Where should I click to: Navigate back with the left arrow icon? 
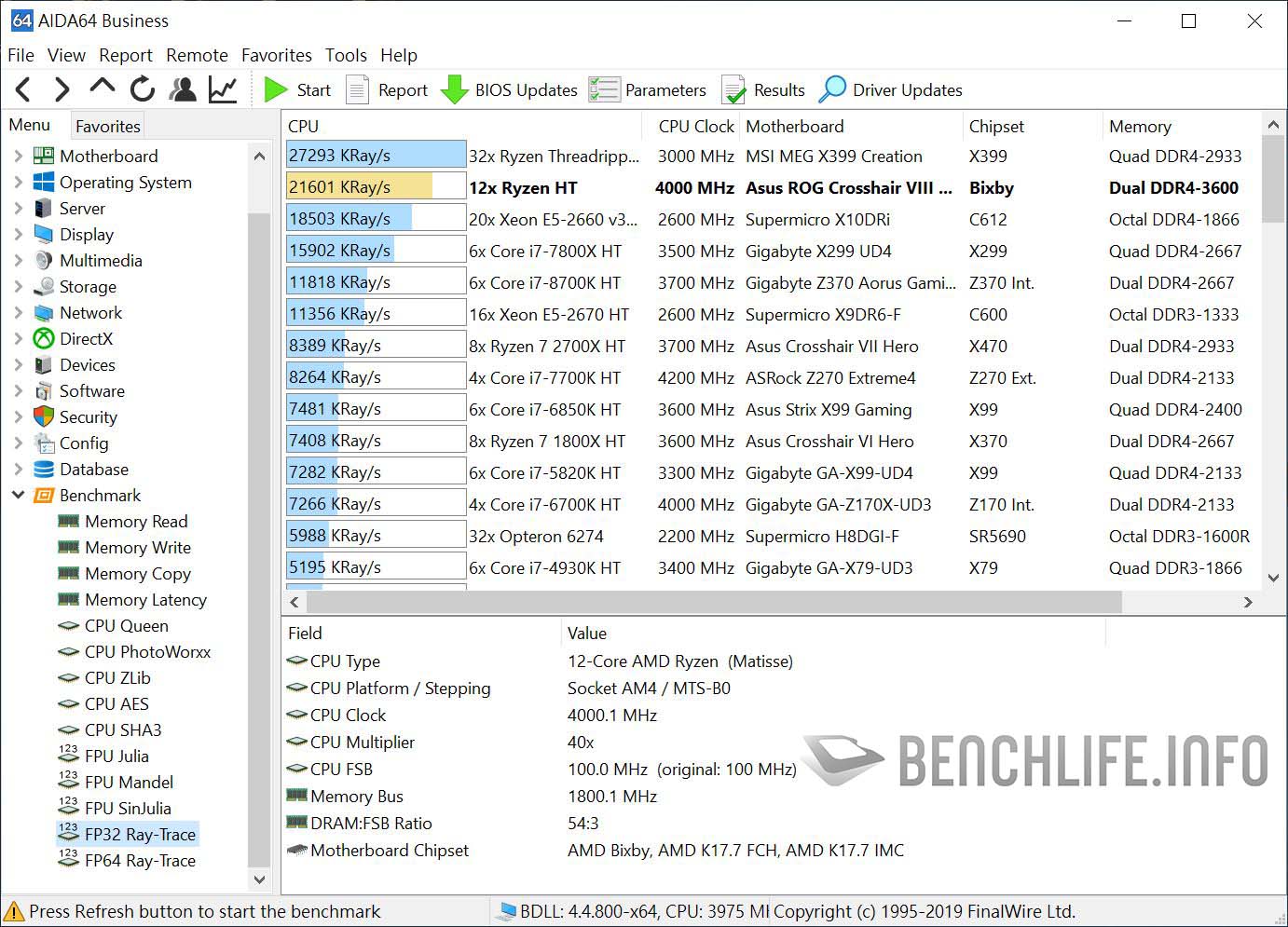[x=22, y=89]
